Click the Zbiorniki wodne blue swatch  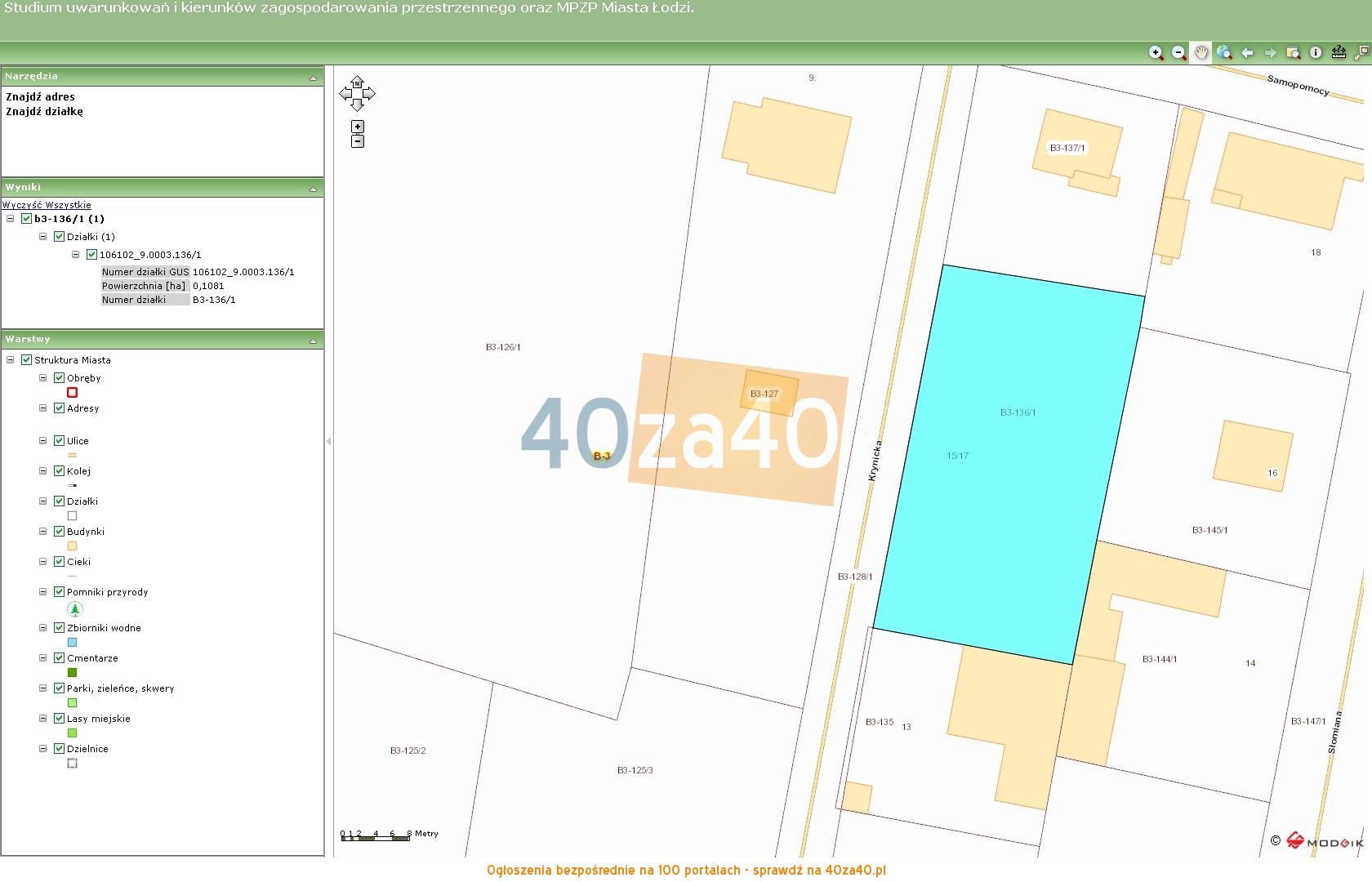(x=72, y=643)
